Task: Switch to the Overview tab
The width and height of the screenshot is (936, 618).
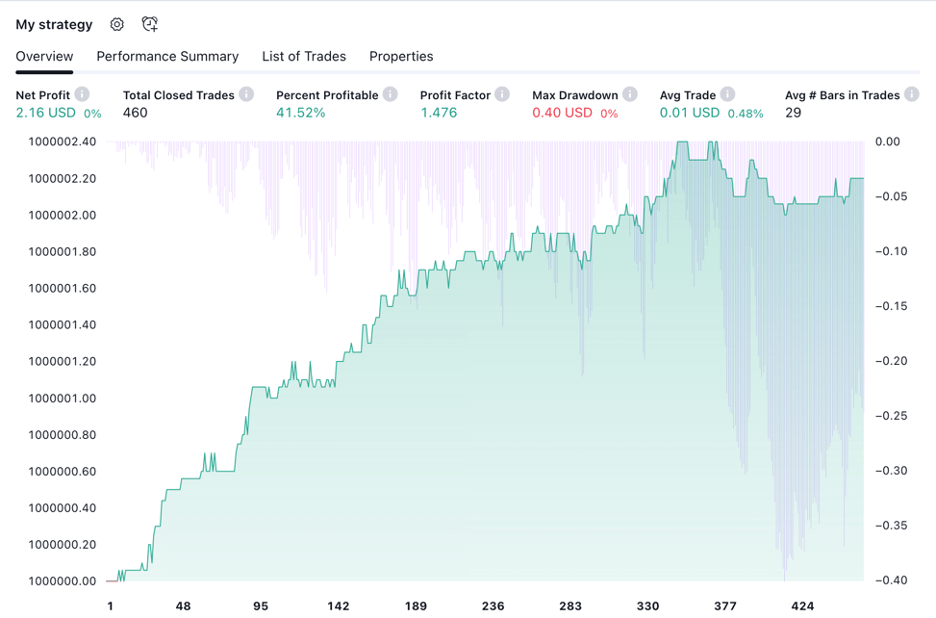Action: 44,56
